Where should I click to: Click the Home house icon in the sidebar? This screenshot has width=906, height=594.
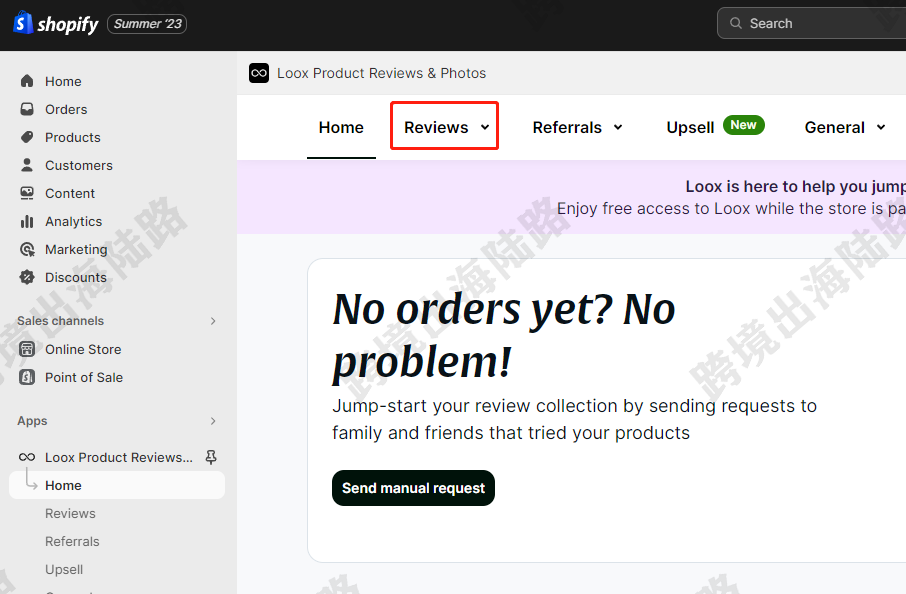tap(27, 81)
